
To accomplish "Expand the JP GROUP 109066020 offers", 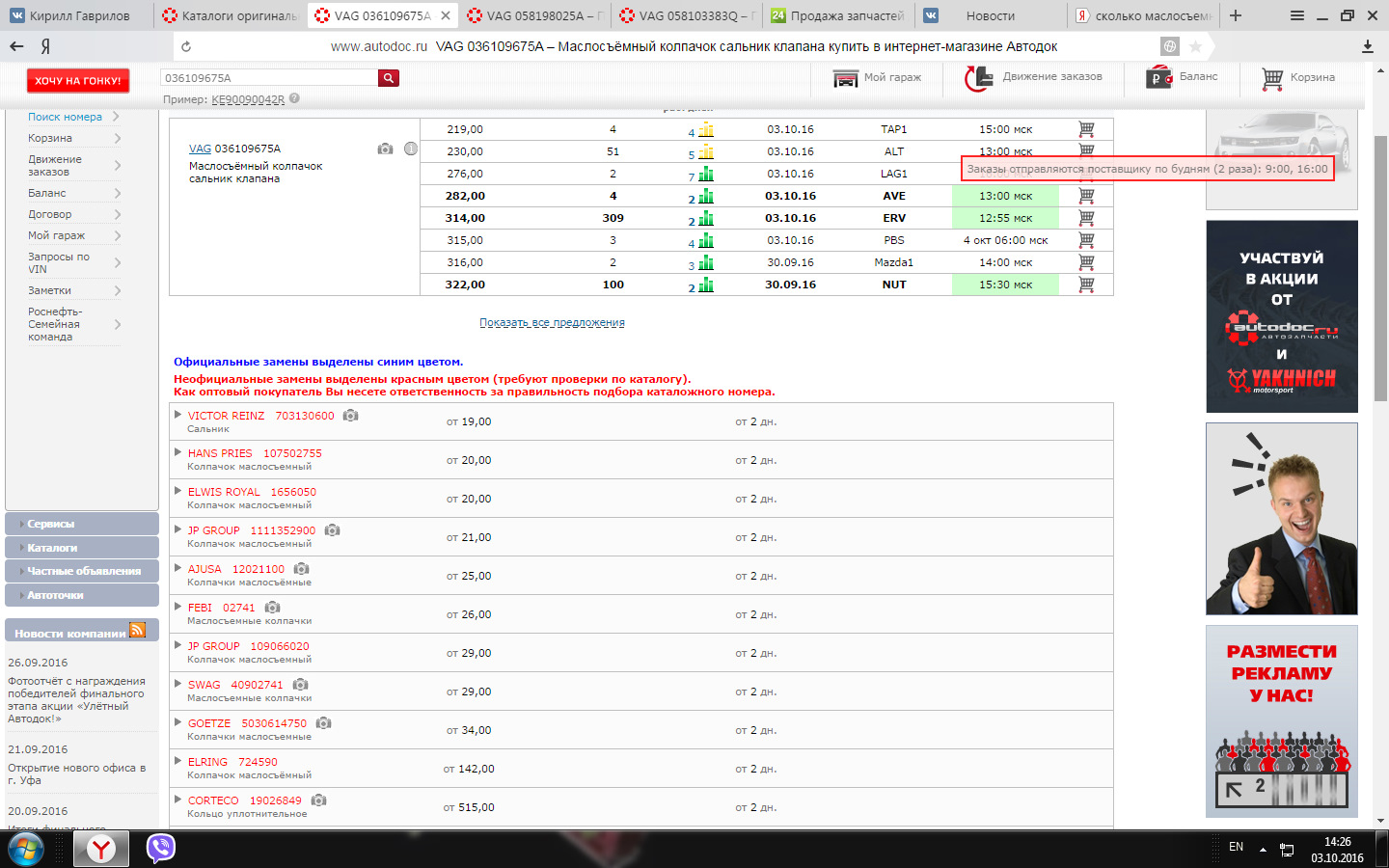I will [x=177, y=644].
